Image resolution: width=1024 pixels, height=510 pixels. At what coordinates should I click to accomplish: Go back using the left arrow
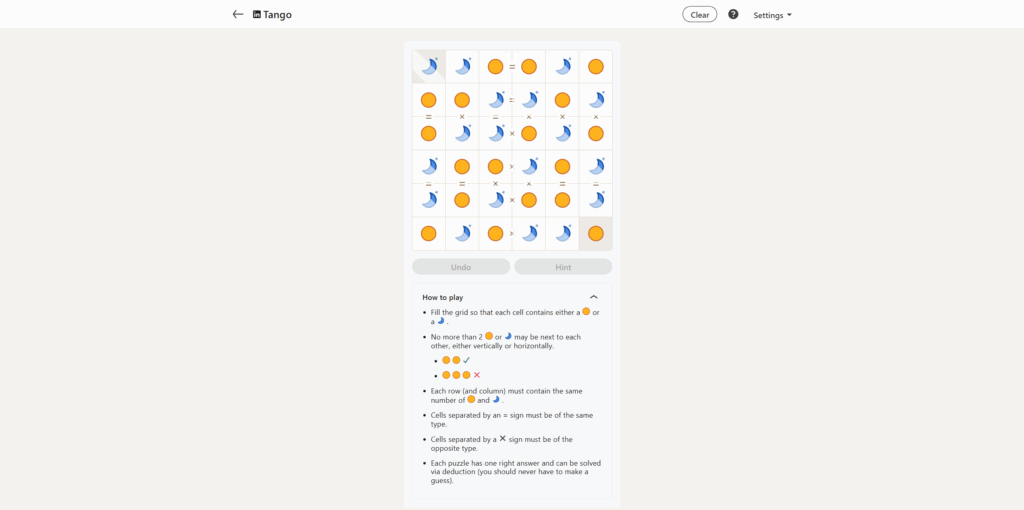pyautogui.click(x=238, y=15)
